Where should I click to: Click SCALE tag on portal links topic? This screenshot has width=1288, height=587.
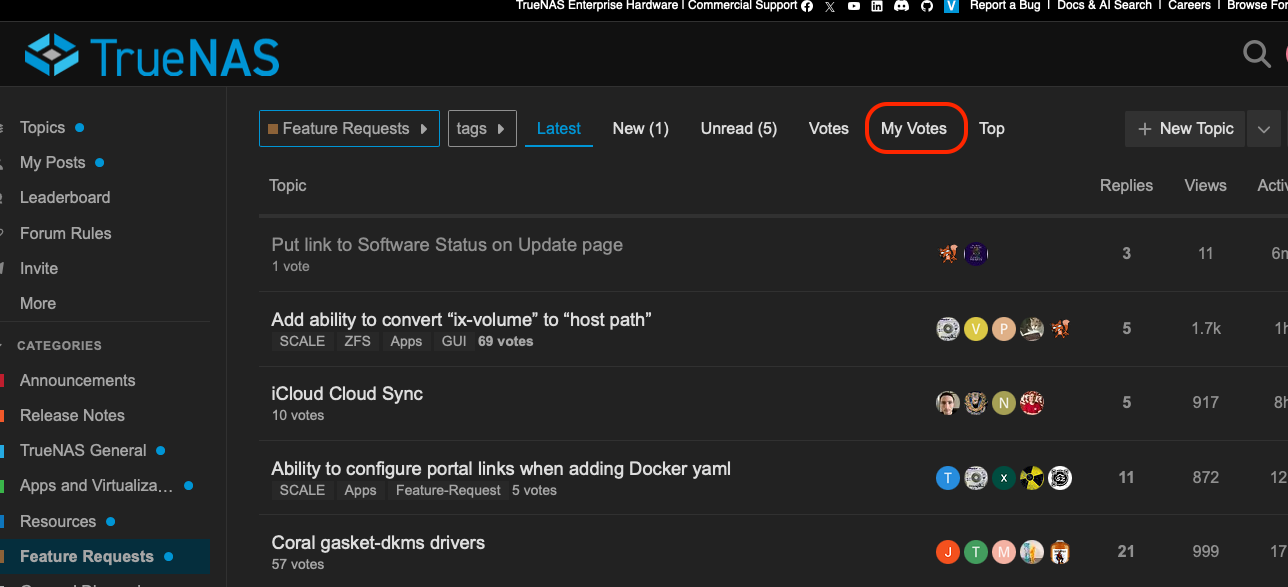302,490
